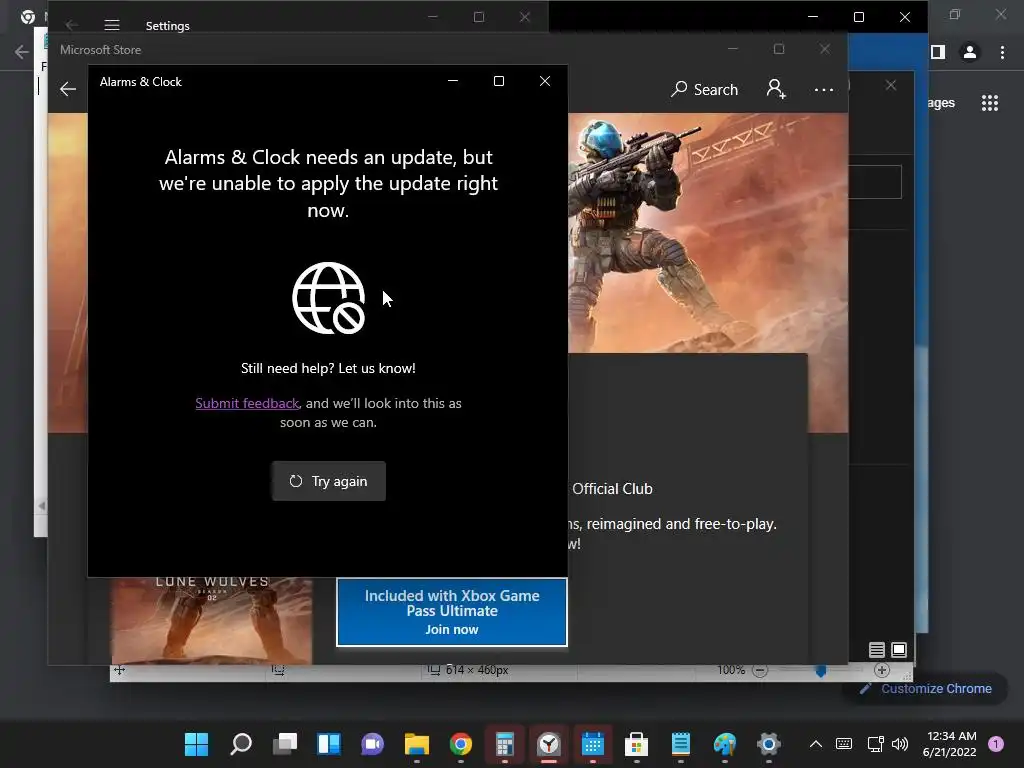Open Chrome profile avatar
Image resolution: width=1024 pixels, height=768 pixels.
tap(970, 52)
